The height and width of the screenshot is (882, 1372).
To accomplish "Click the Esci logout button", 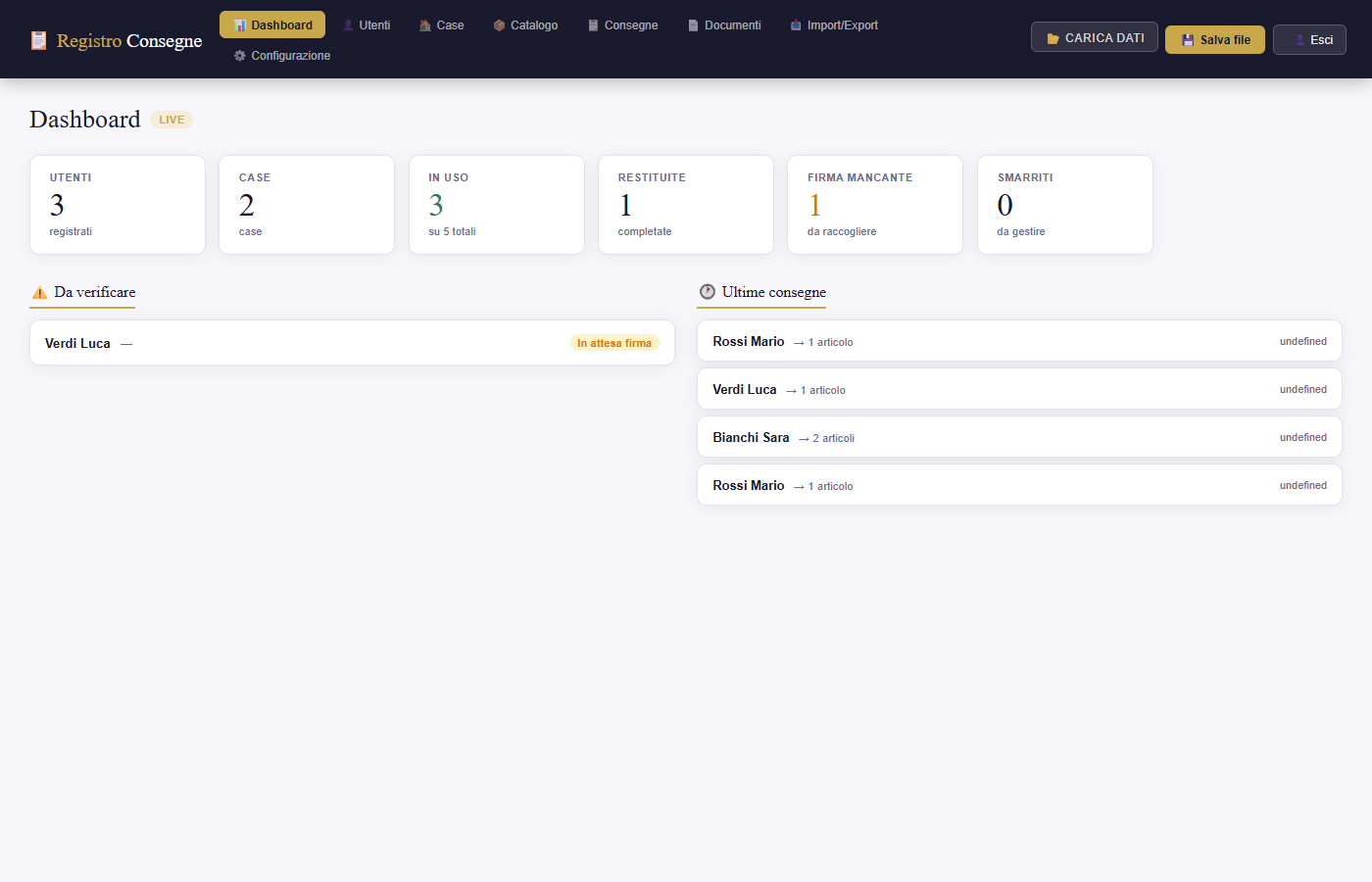I will (1309, 40).
